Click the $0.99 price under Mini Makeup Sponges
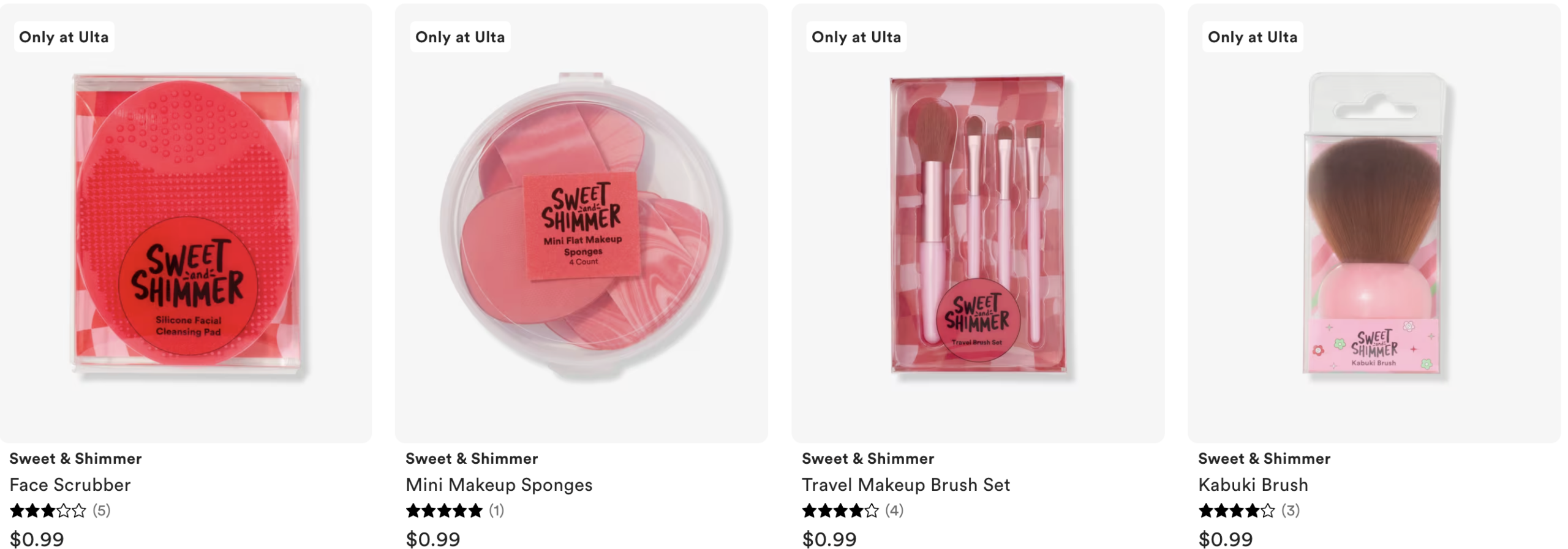The height and width of the screenshot is (549, 1568). pos(433,539)
